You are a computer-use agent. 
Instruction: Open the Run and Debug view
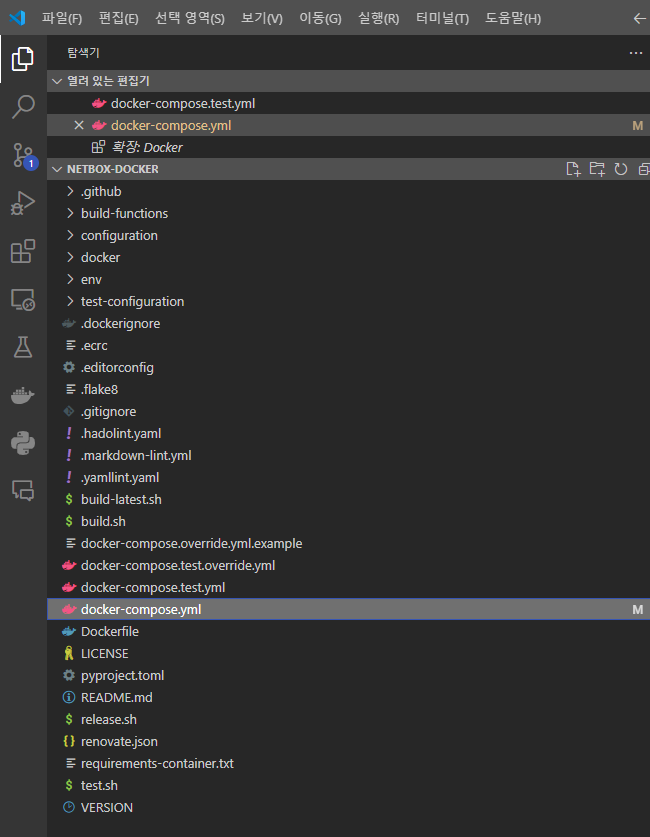click(x=22, y=203)
